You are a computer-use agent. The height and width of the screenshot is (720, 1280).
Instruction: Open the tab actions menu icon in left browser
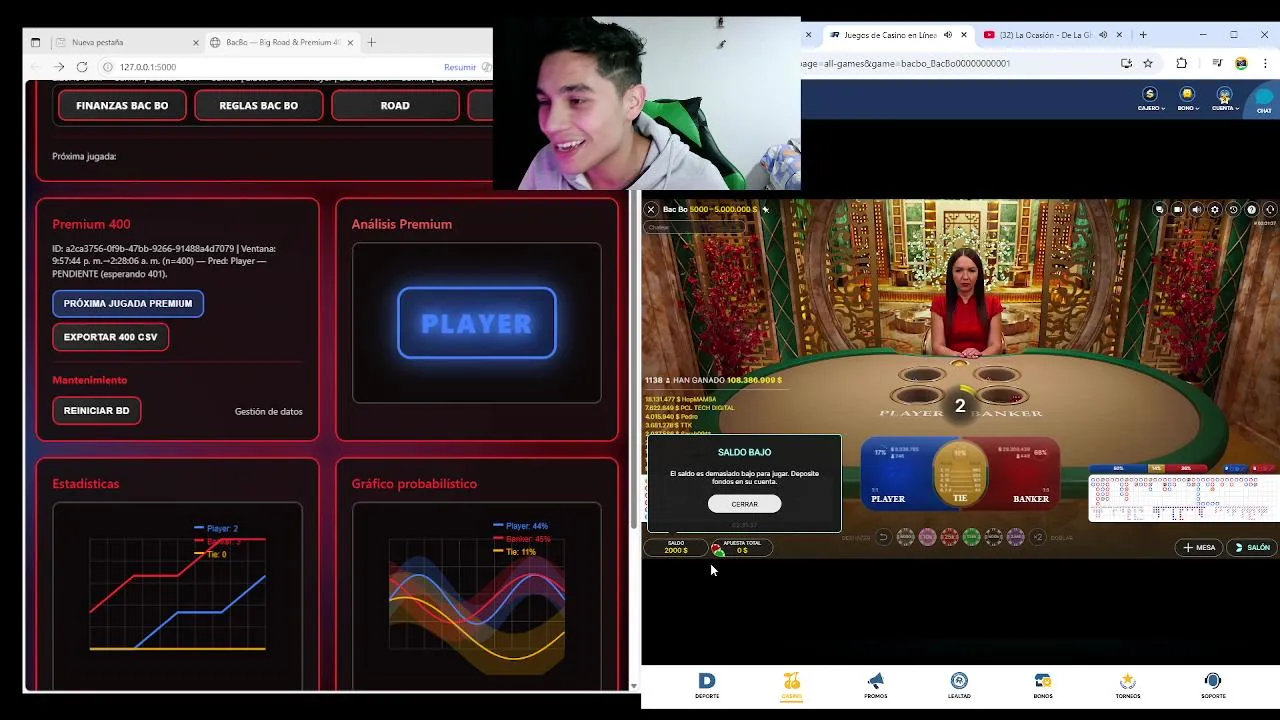coord(36,42)
